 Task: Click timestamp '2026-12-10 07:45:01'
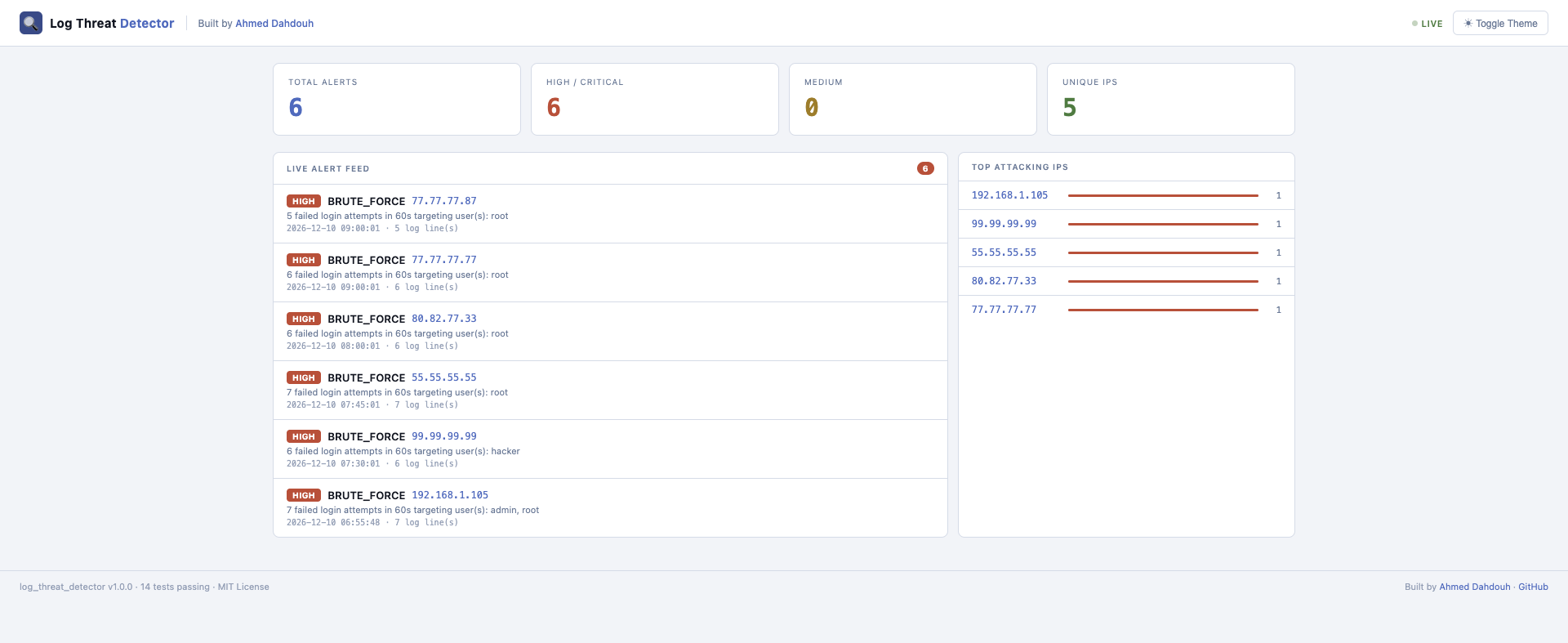click(x=333, y=405)
